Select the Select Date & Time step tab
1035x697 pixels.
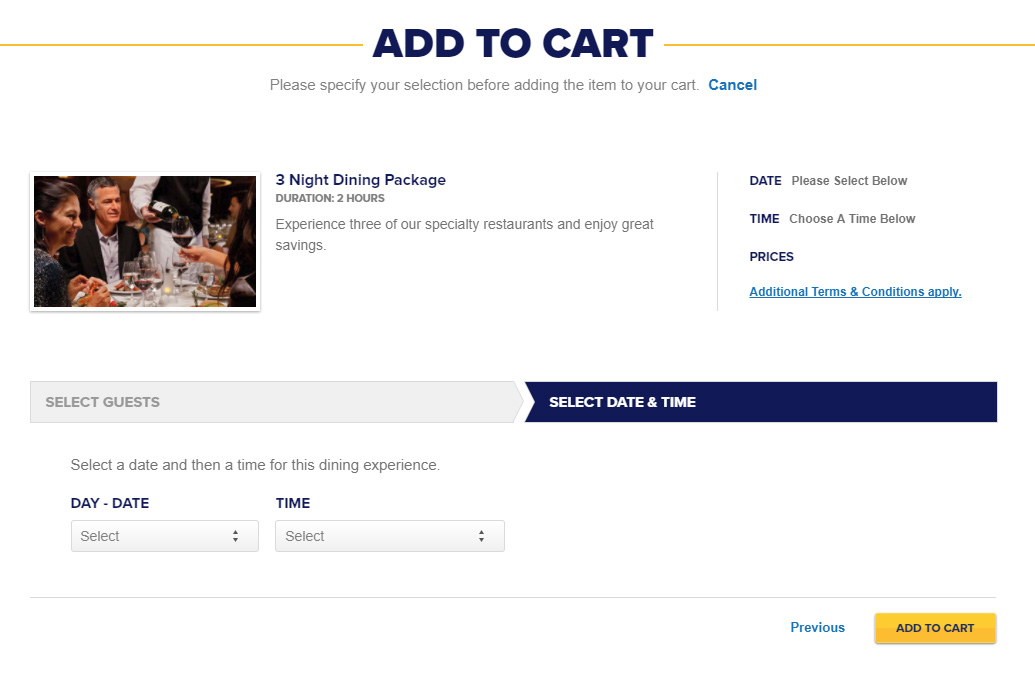point(760,402)
